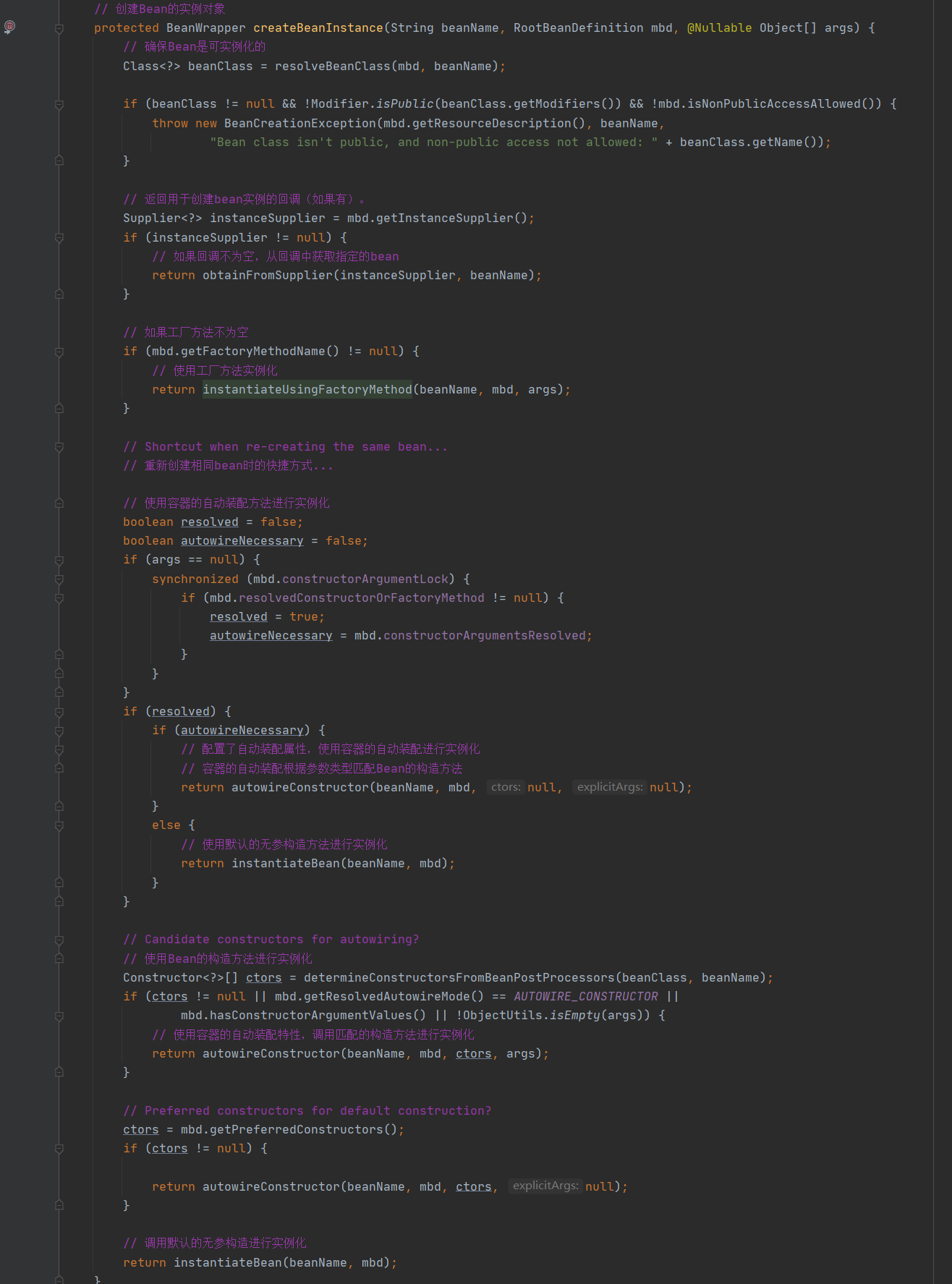Click the '// 创建Bean的实例对象' comment
Image resolution: width=952 pixels, height=1284 pixels.
[159, 9]
